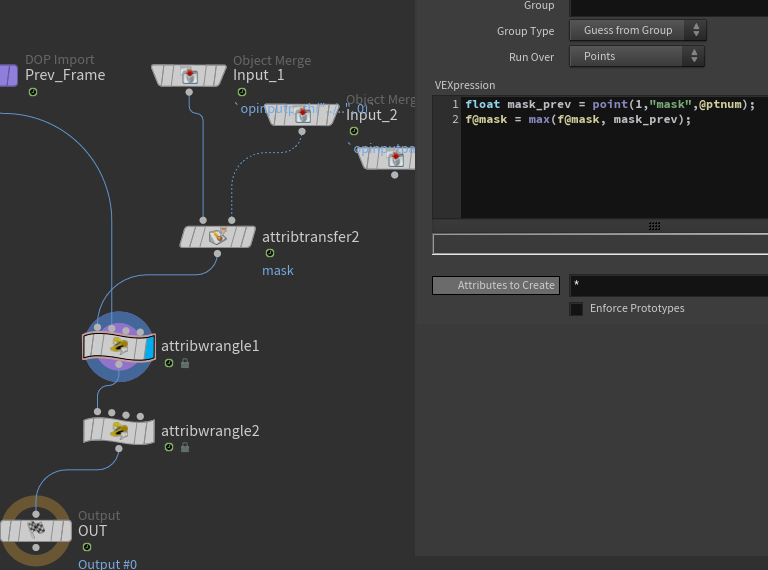Click first input connector of attribtransfer2
This screenshot has width=768, height=570.
coord(203,220)
